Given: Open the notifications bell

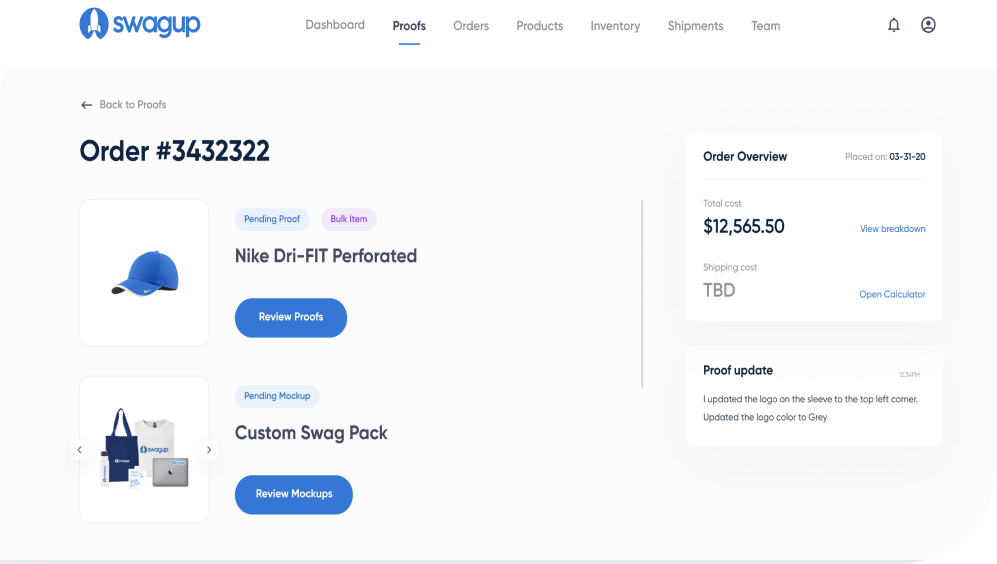Looking at the screenshot, I should (893, 25).
